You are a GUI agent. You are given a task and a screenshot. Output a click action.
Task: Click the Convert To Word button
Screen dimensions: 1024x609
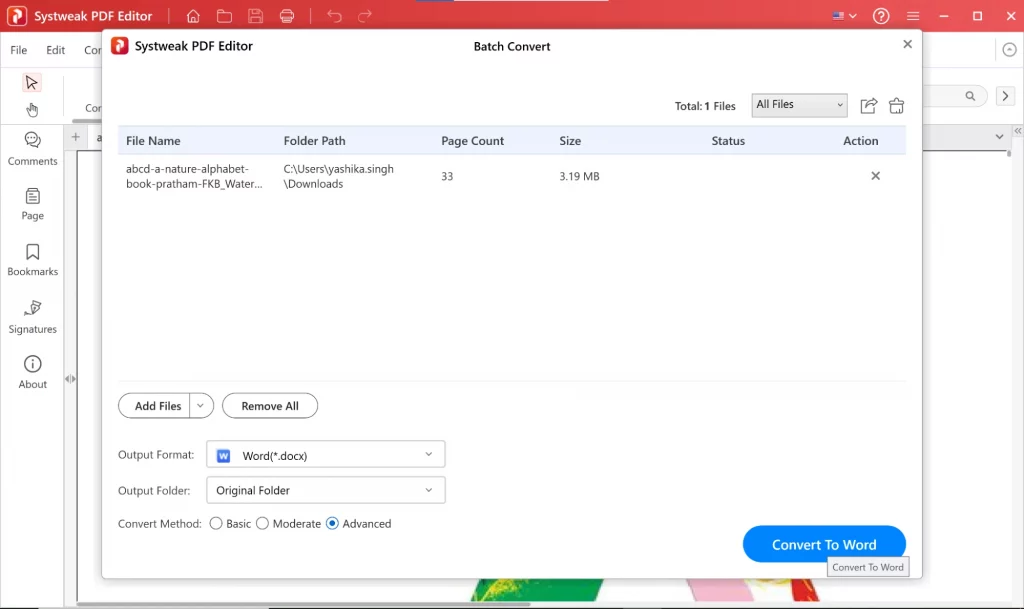click(824, 544)
